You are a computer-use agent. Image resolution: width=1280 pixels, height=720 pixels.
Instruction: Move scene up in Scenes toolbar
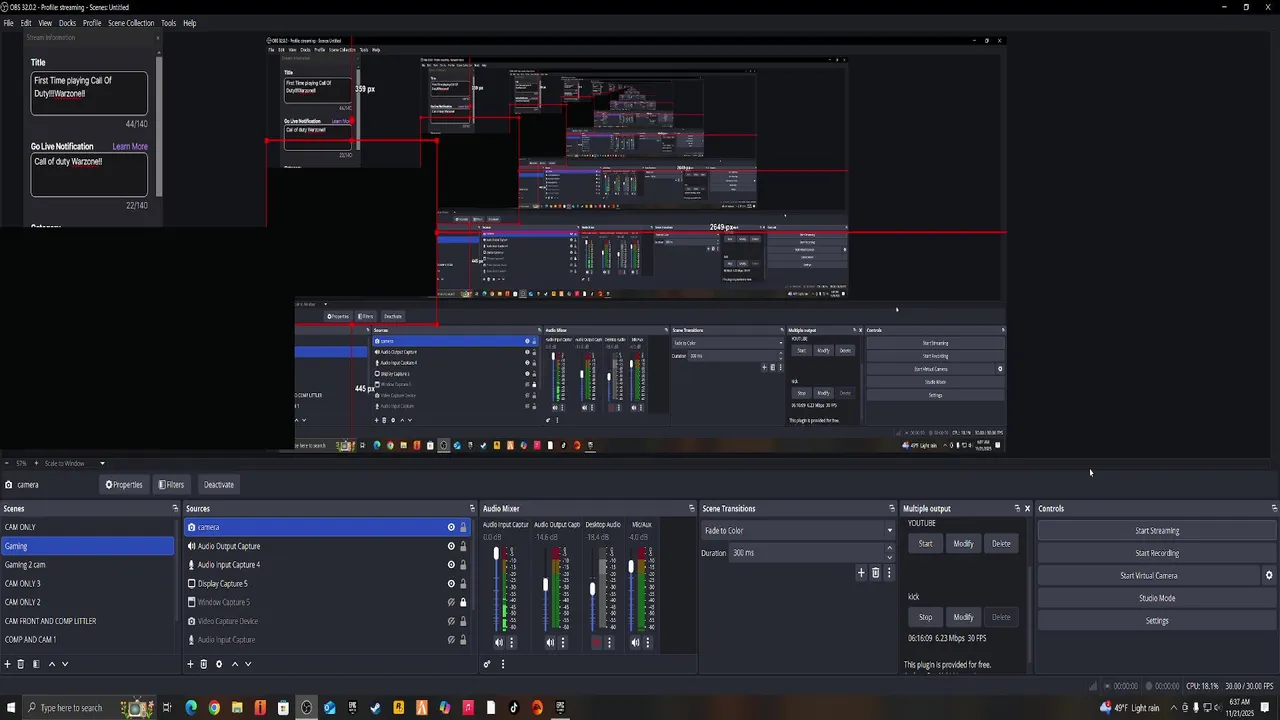click(52, 664)
